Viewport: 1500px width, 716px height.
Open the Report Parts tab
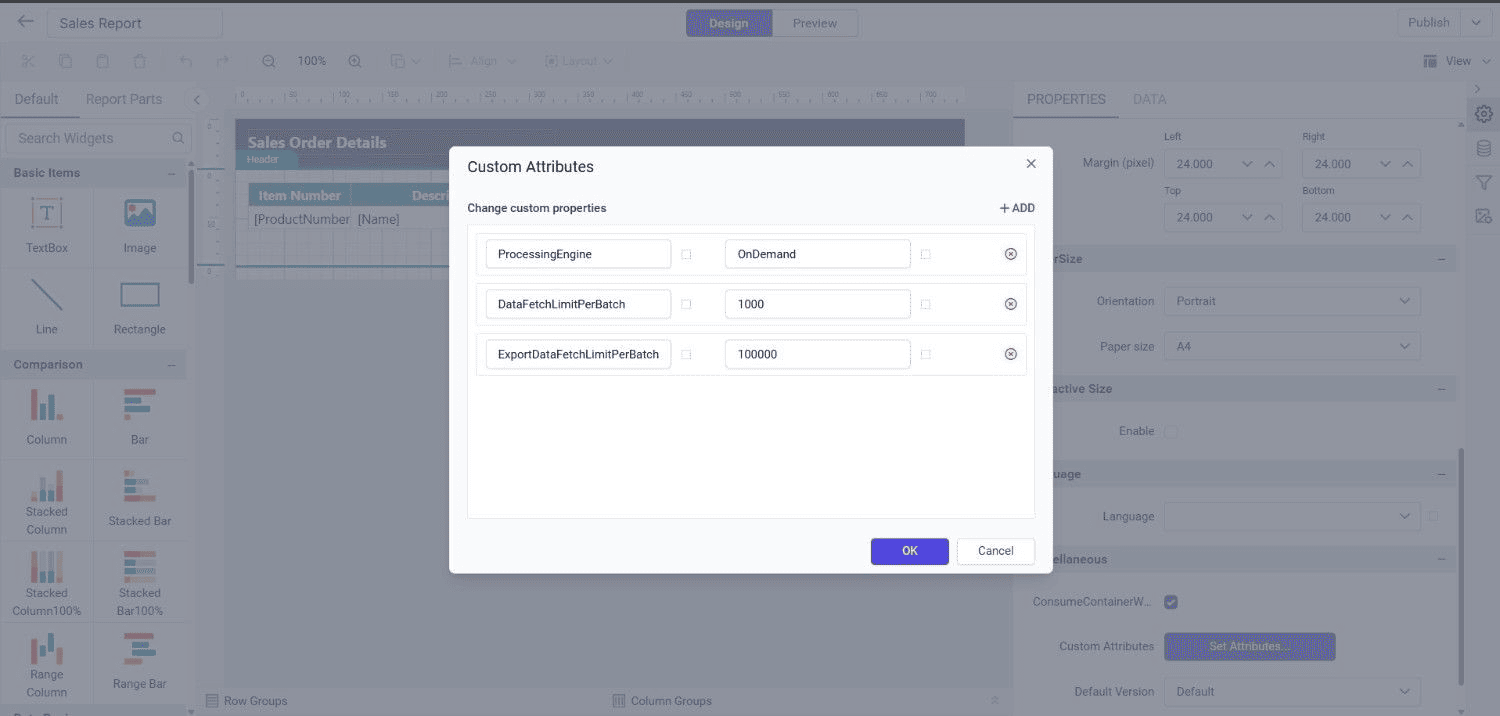(x=123, y=99)
